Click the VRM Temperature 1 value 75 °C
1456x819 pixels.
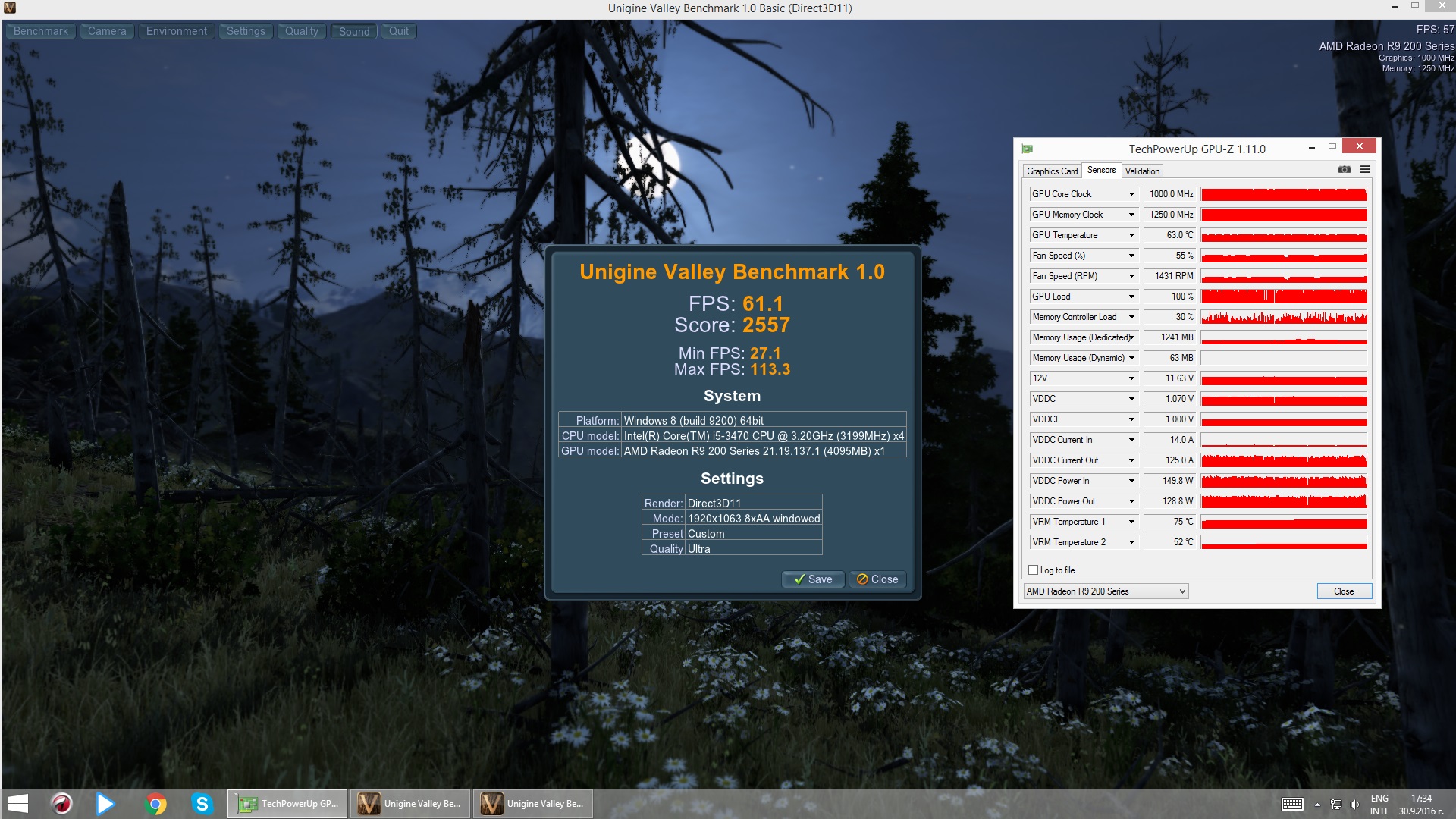pos(1170,522)
